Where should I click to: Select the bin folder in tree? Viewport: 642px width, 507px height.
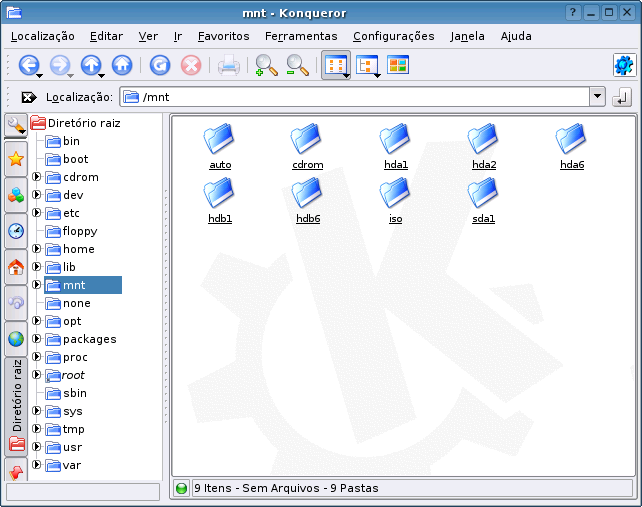63,141
